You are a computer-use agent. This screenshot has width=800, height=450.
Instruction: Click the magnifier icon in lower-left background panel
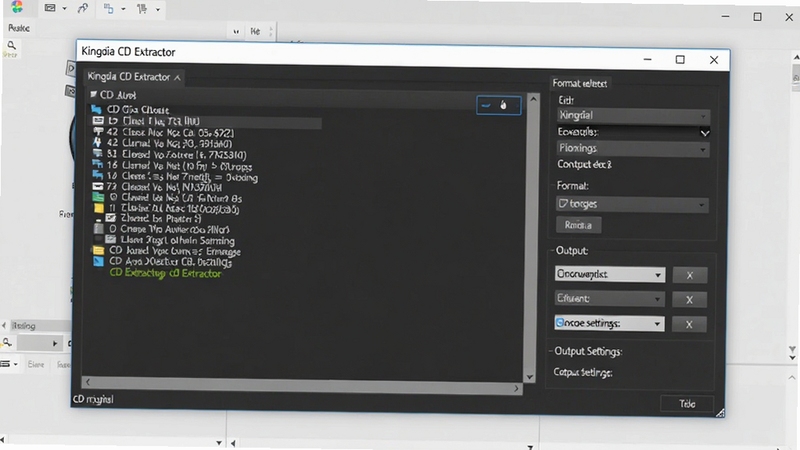pos(7,342)
